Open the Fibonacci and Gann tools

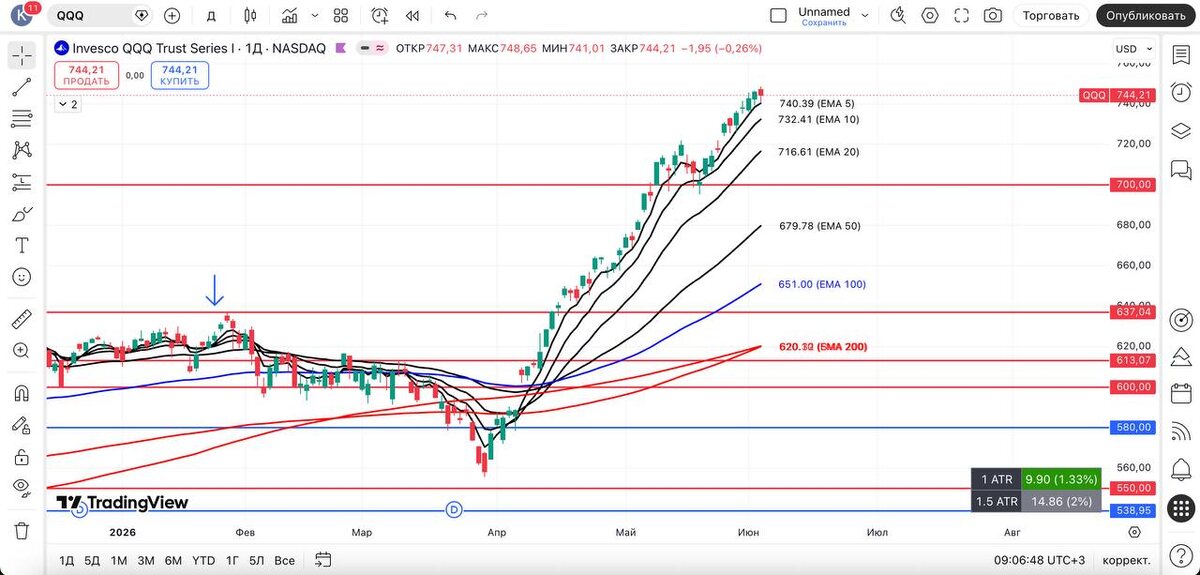pyautogui.click(x=22, y=119)
